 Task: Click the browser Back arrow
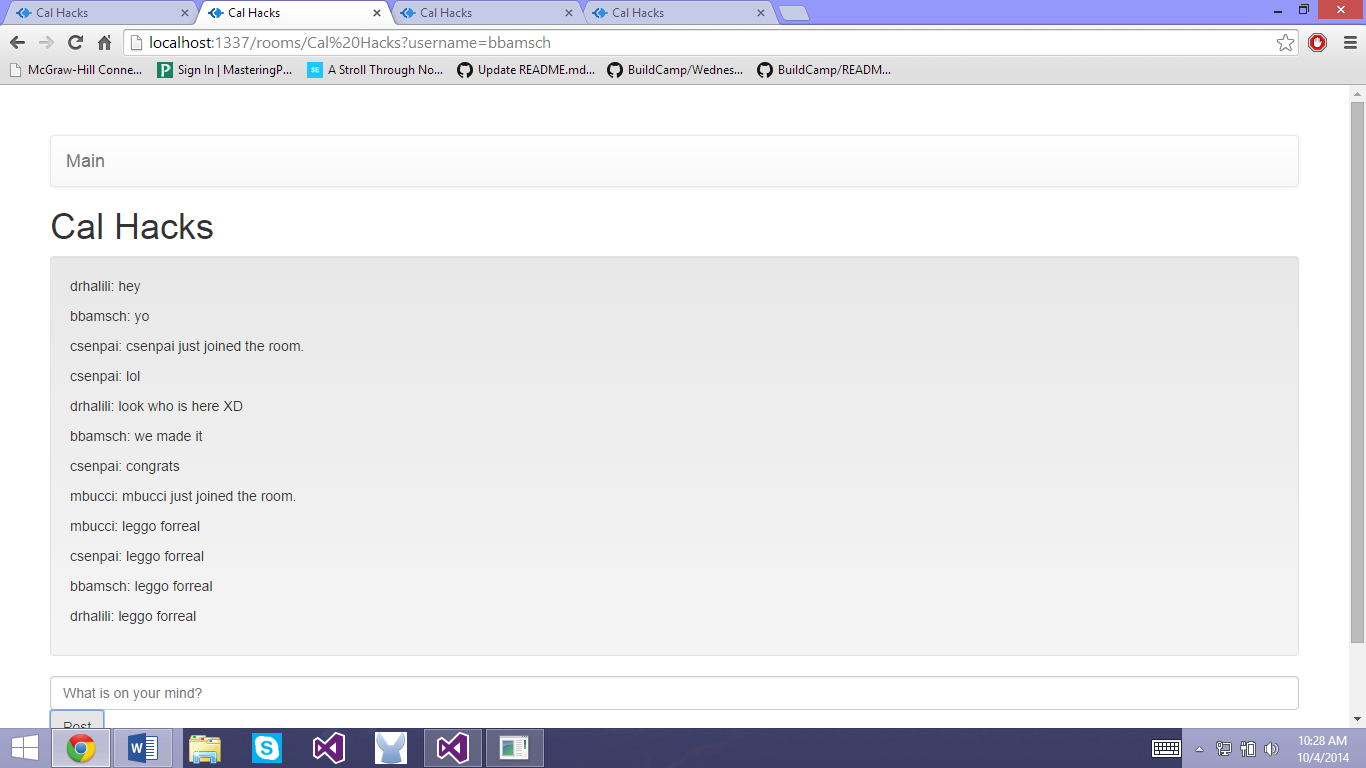click(x=17, y=42)
